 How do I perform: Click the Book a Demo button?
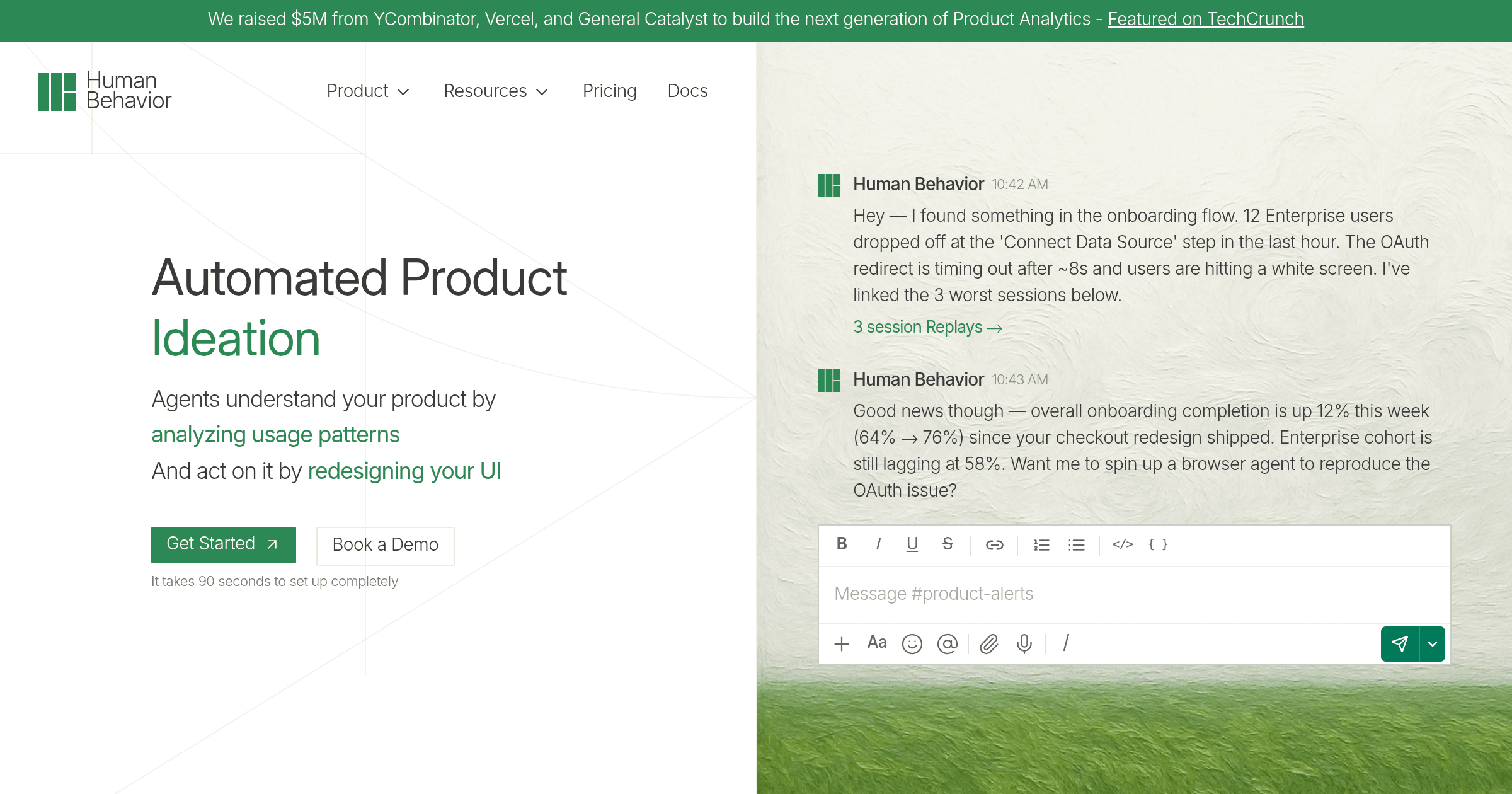386,546
